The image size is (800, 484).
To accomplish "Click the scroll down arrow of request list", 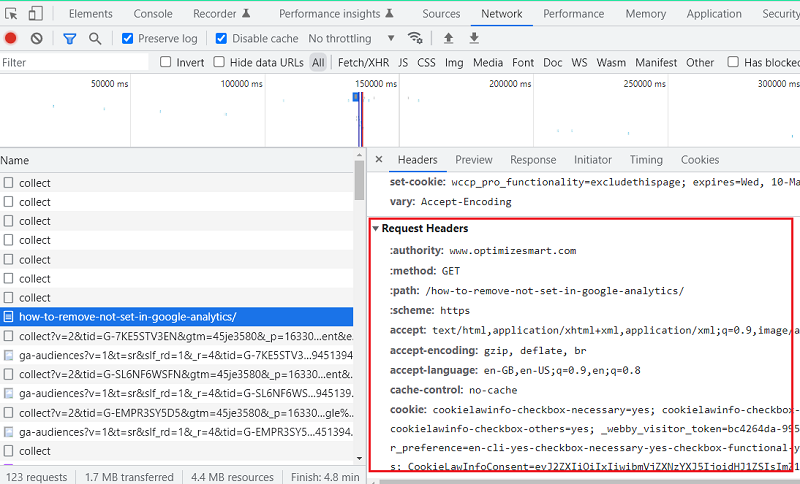I will (359, 458).
